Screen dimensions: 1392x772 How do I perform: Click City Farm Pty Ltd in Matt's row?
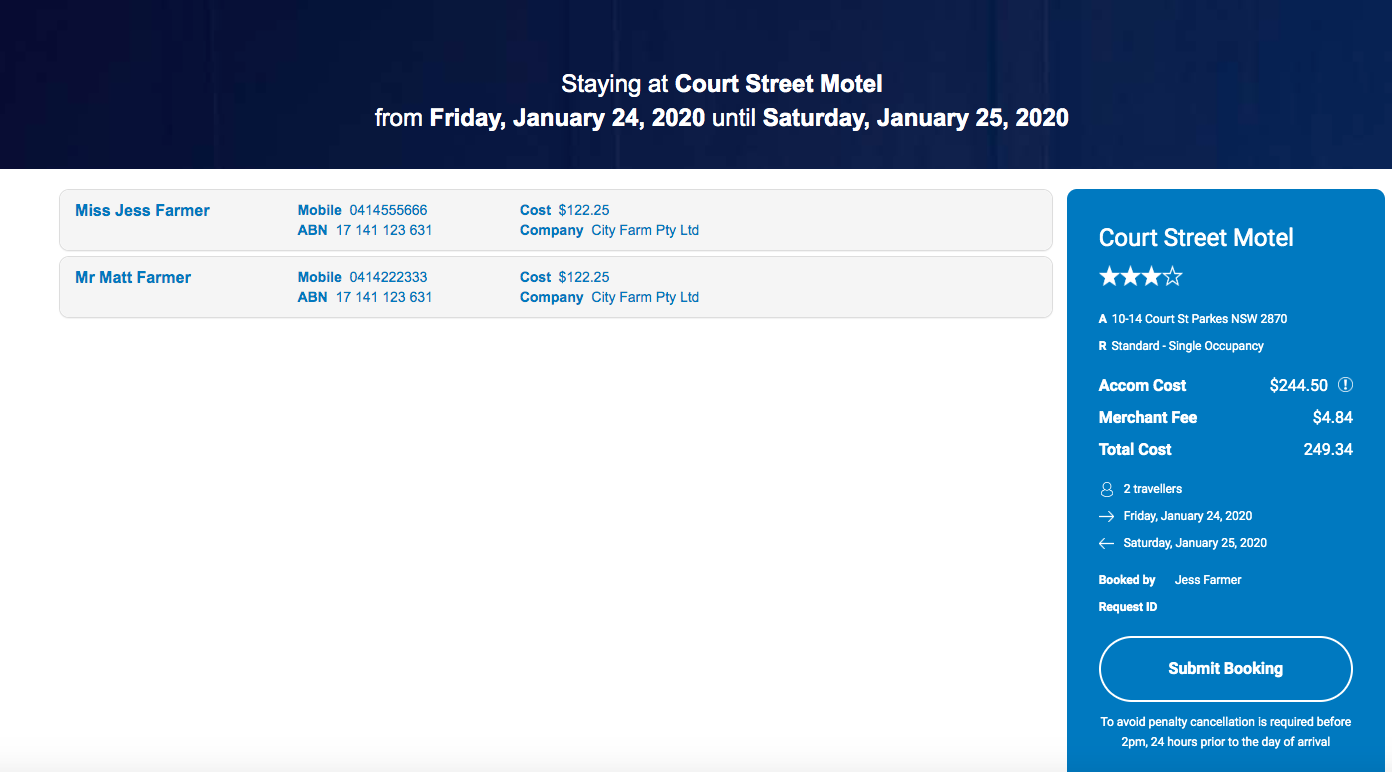coord(645,297)
